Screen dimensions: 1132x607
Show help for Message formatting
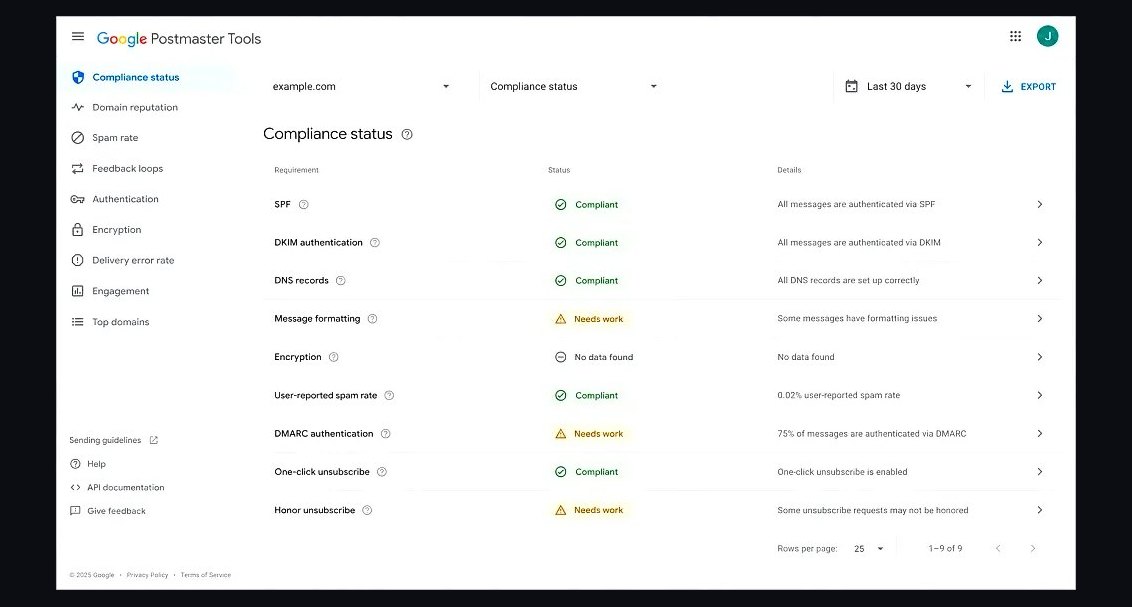[x=373, y=319]
